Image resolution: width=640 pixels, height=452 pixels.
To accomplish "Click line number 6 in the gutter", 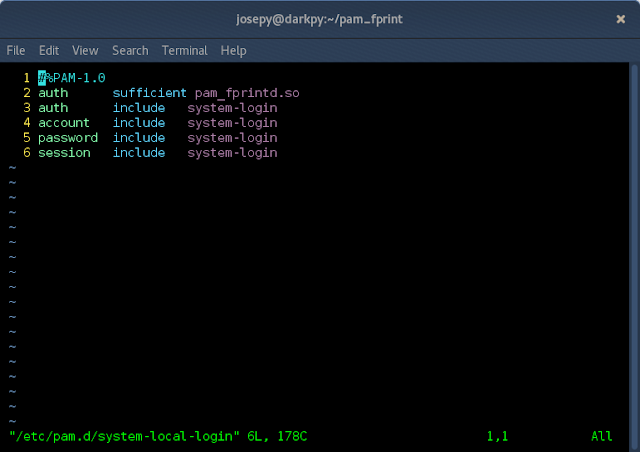I will pyautogui.click(x=27, y=153).
